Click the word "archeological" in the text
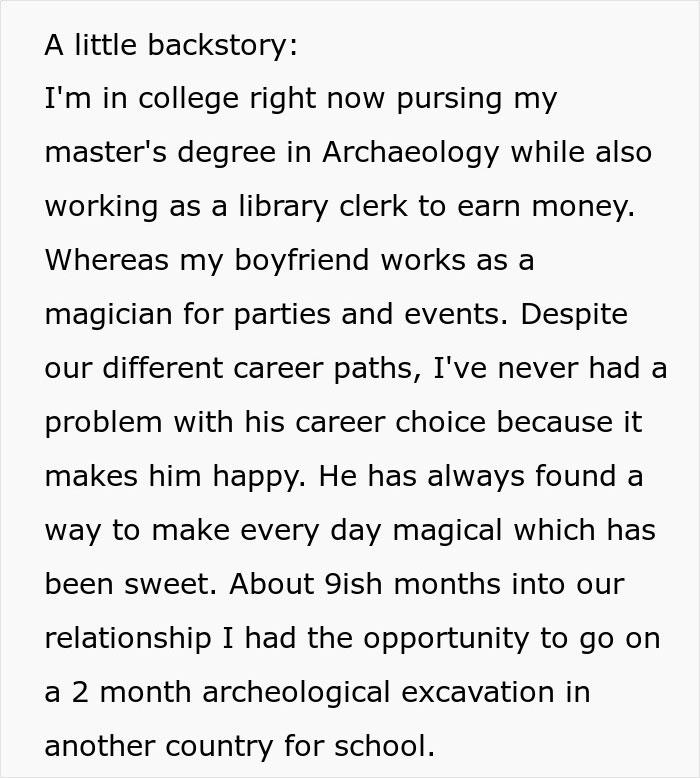 click(296, 693)
